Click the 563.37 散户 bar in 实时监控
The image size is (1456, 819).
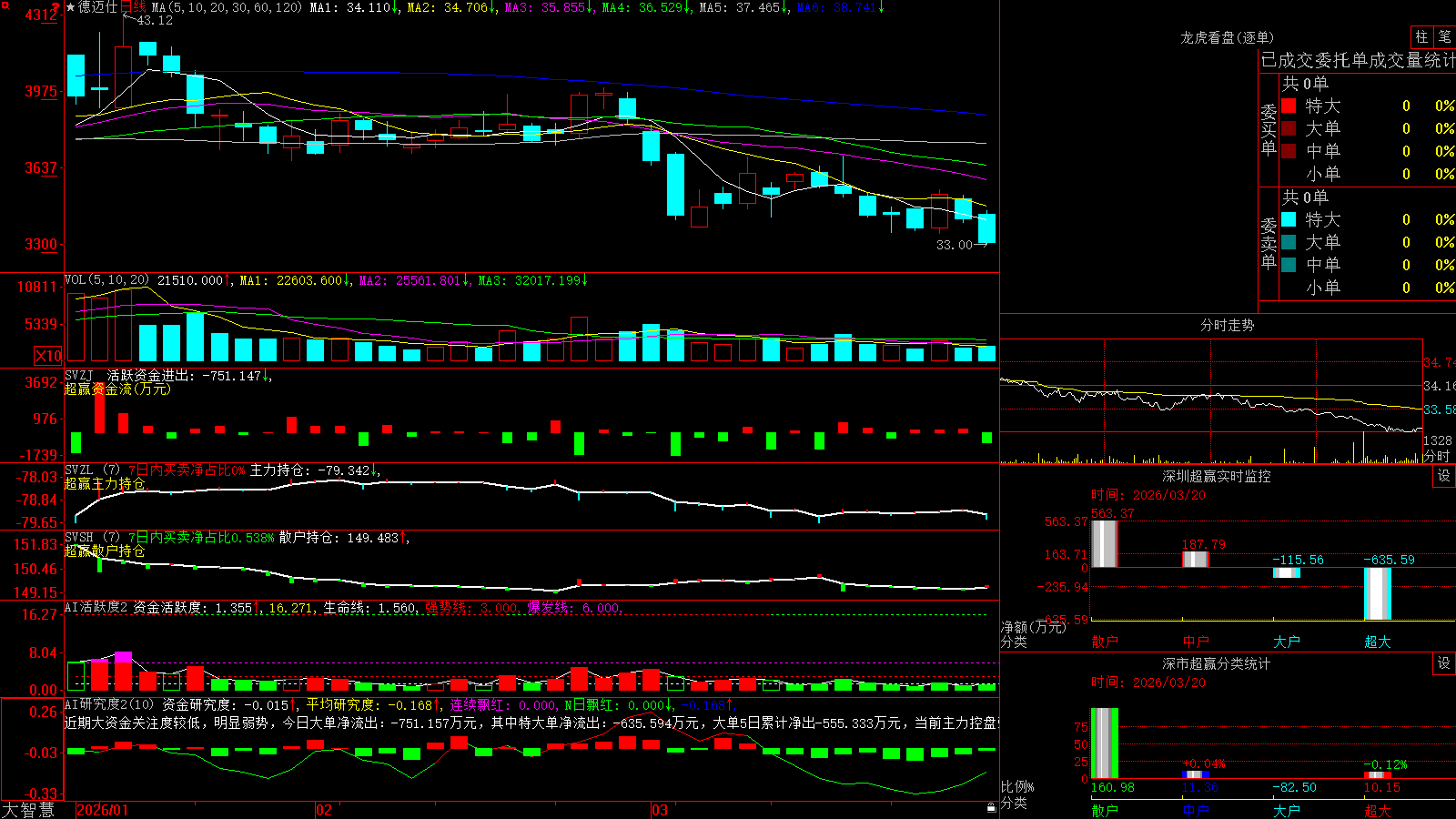[1104, 543]
